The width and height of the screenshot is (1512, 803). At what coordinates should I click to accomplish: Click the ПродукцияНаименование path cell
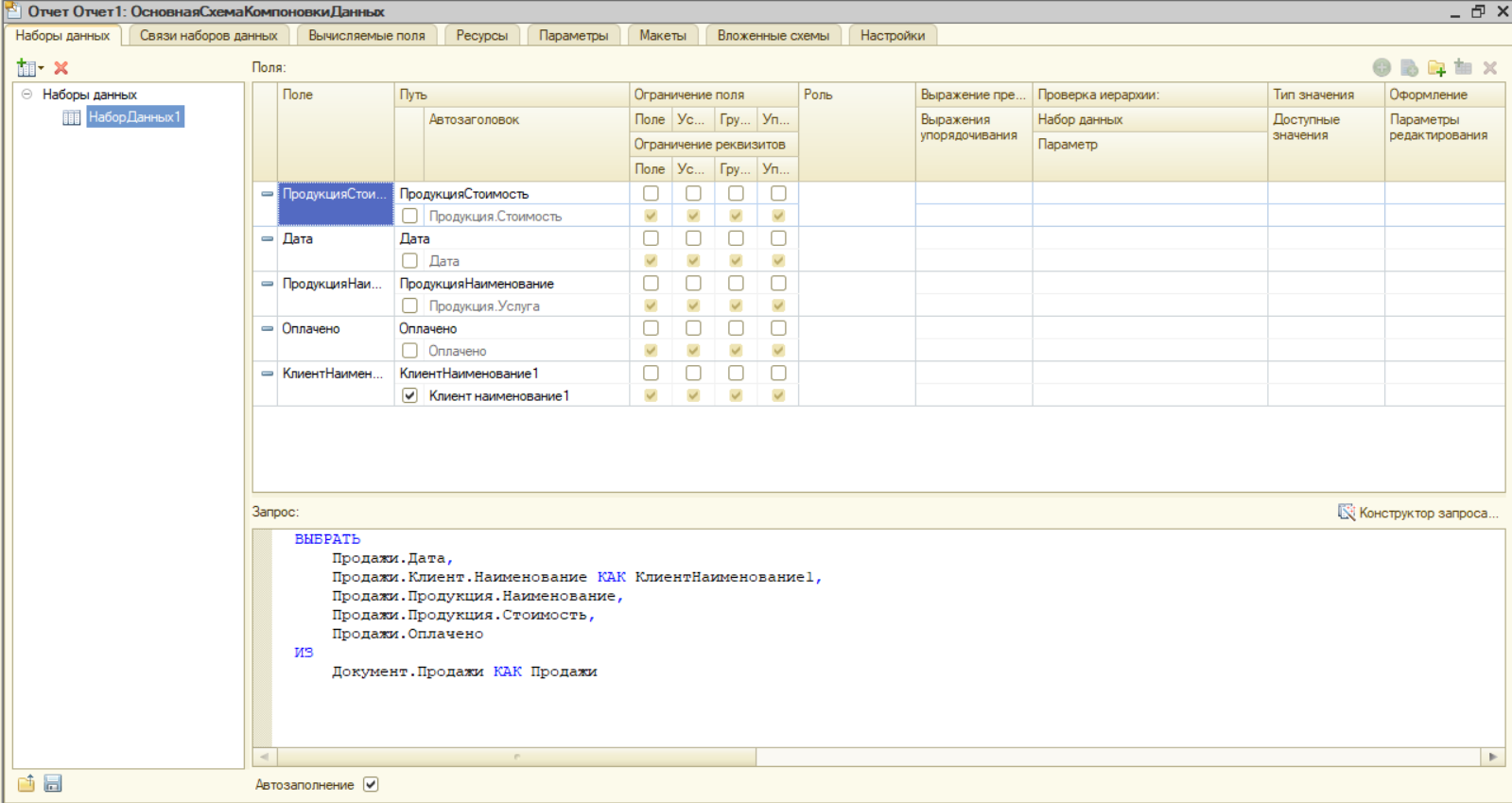click(477, 284)
